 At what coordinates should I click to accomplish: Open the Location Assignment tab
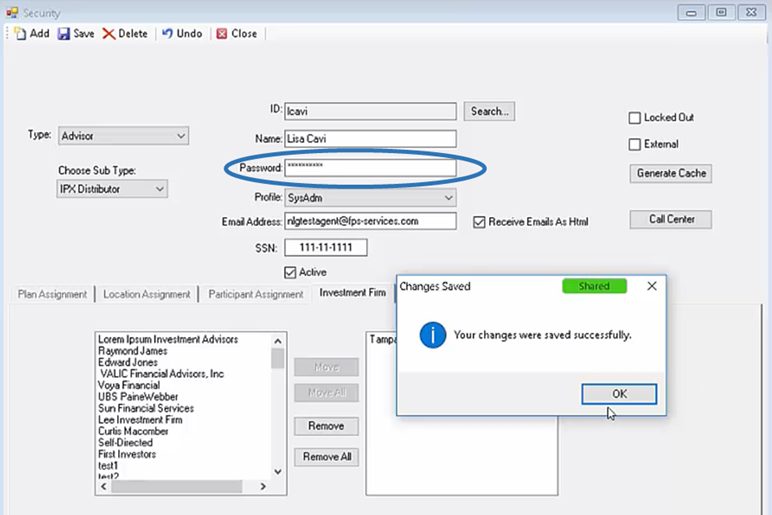(x=147, y=294)
